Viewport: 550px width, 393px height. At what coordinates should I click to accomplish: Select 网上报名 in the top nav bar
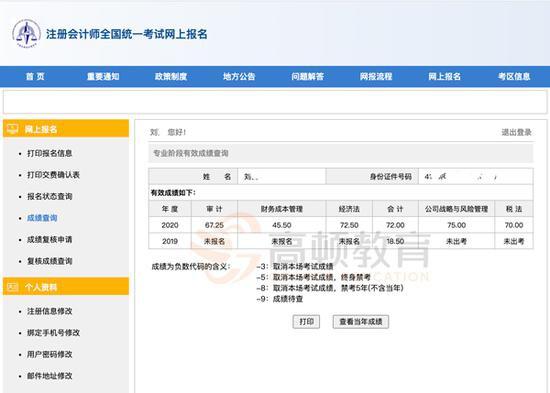click(444, 76)
